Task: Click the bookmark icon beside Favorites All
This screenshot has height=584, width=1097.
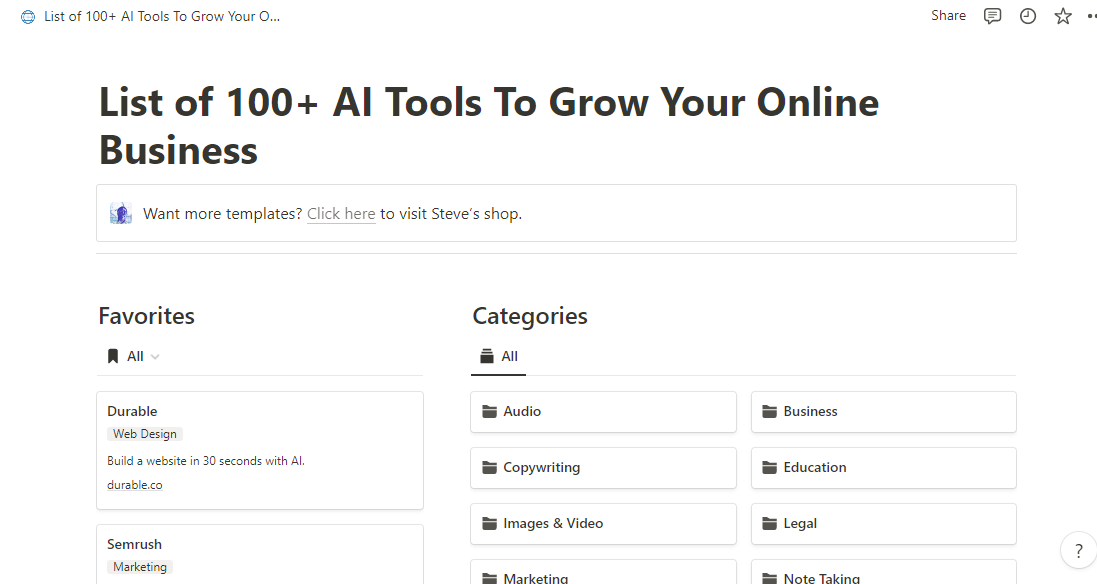Action: click(x=113, y=357)
